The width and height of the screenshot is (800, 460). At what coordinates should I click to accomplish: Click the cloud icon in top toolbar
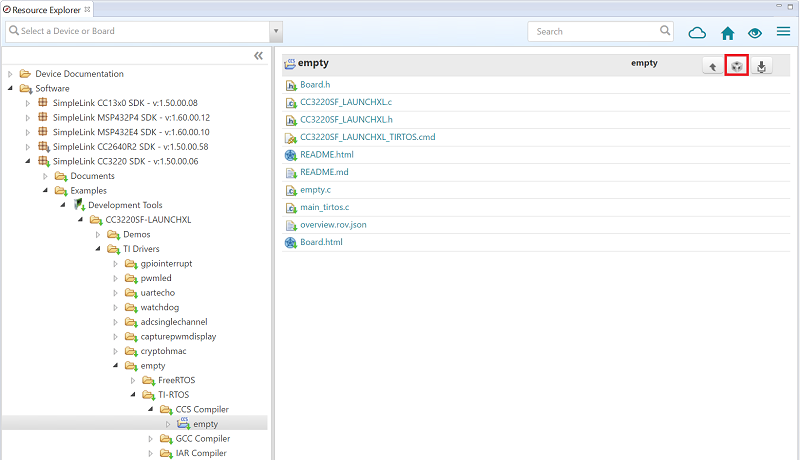tap(698, 32)
